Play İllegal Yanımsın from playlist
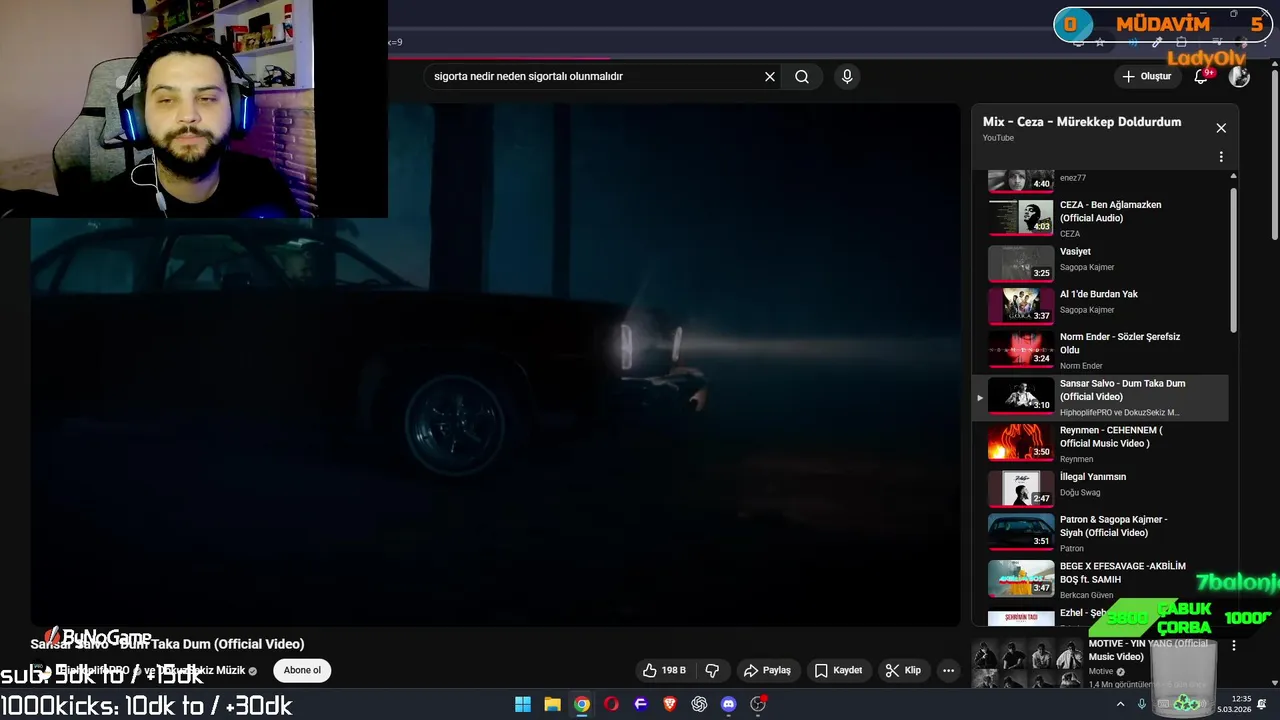The width and height of the screenshot is (1280, 720). coord(1100,489)
